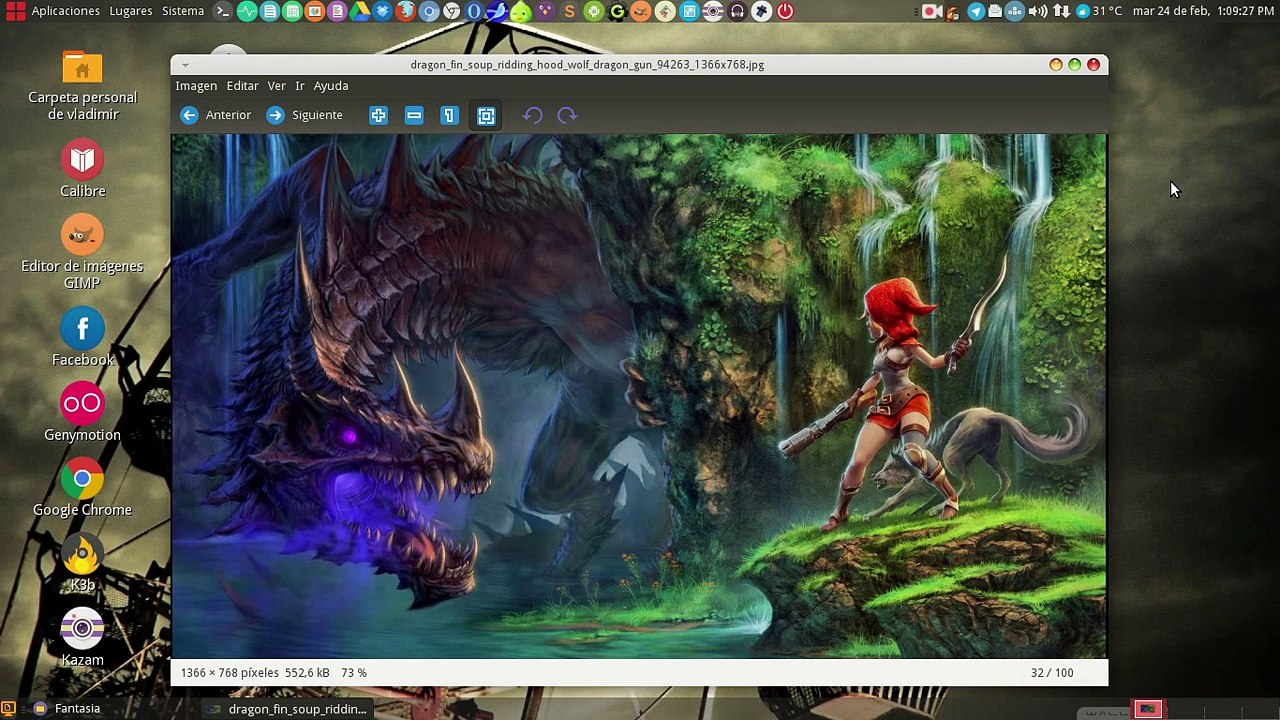Open window menu arrow in title bar
Screen dimensions: 1280x720
pyautogui.click(x=185, y=65)
